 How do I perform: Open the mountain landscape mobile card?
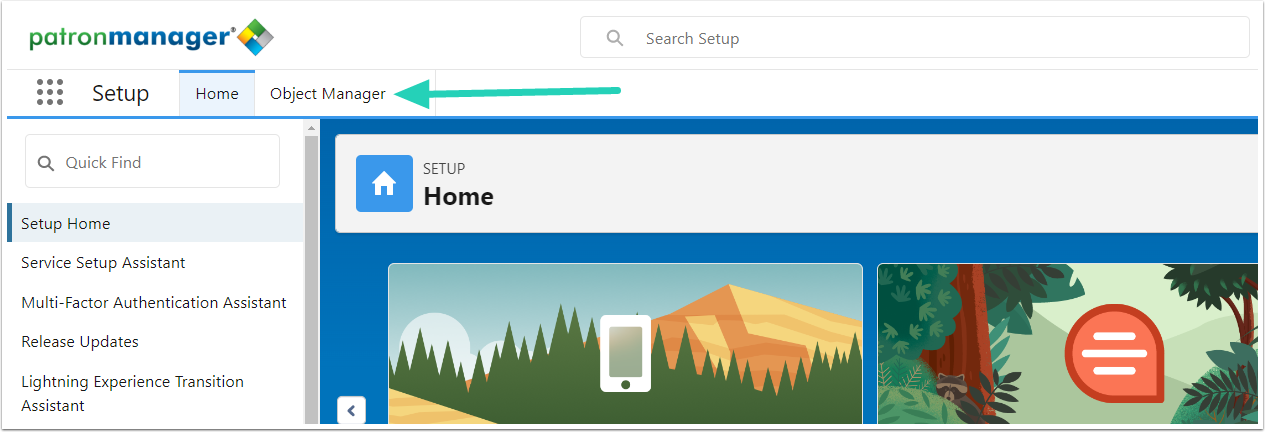625,344
